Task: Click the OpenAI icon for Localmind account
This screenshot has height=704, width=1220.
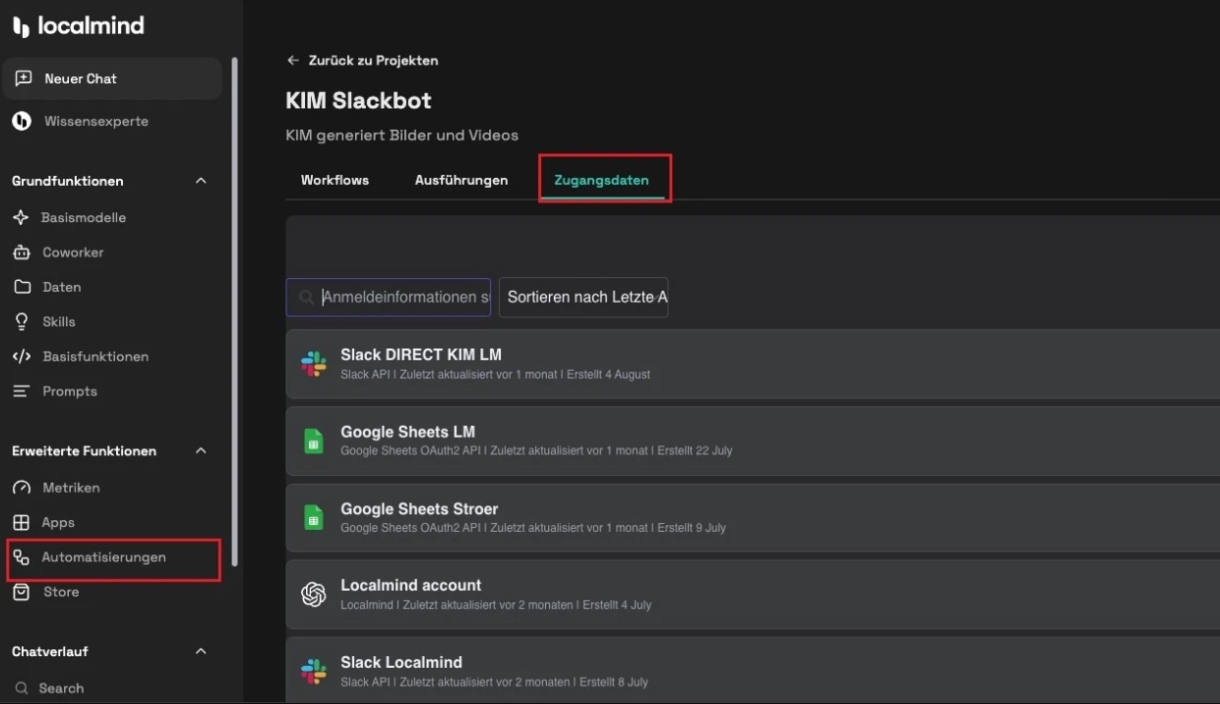Action: pyautogui.click(x=314, y=594)
